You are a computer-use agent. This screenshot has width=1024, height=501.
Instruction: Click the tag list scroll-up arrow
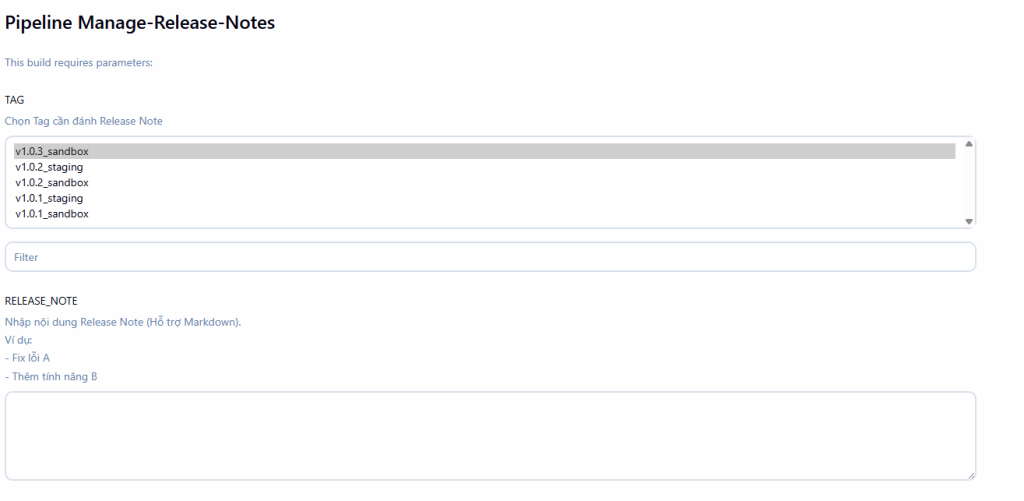click(x=968, y=144)
